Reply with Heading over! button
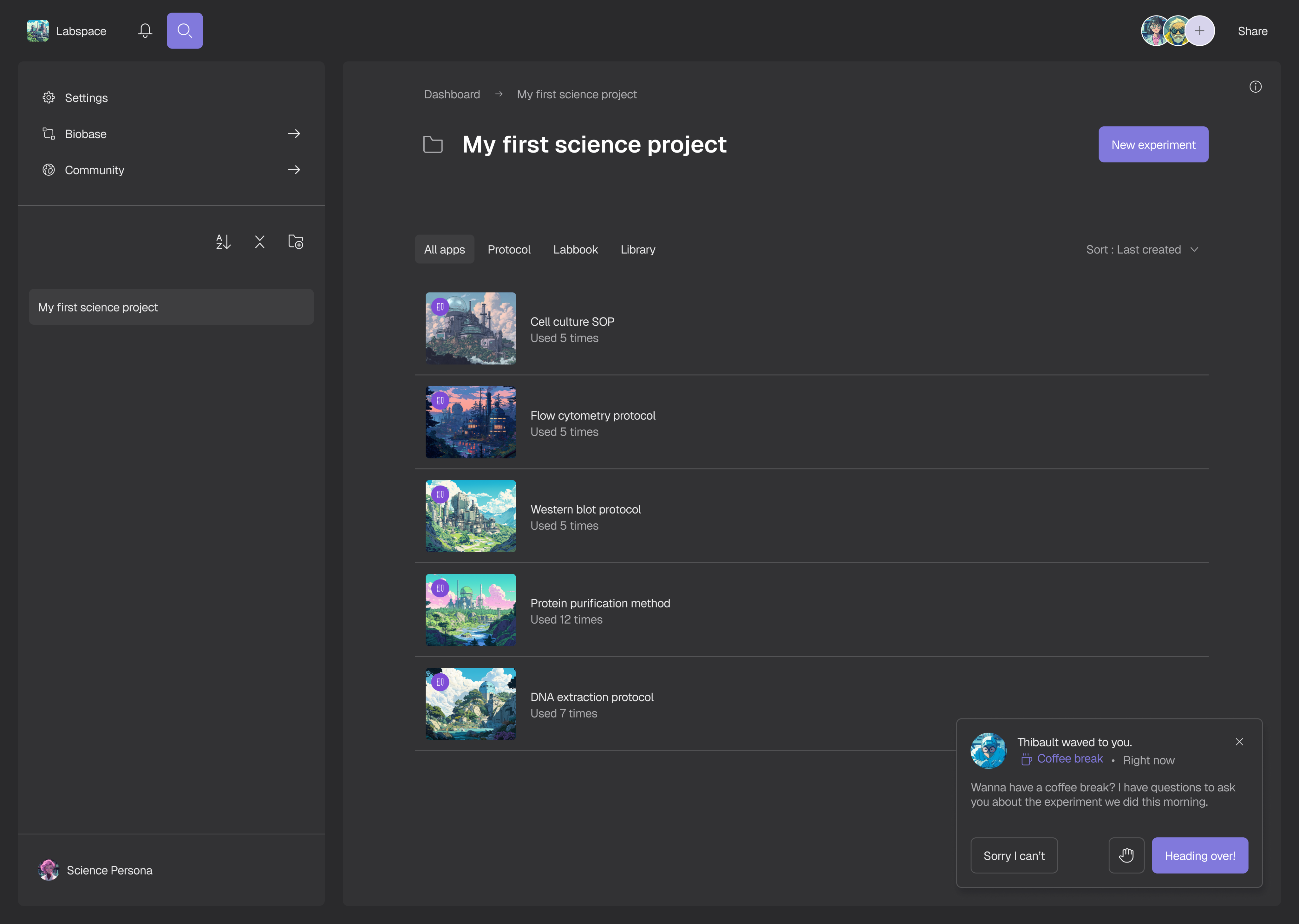This screenshot has height=924, width=1299. point(1199,855)
